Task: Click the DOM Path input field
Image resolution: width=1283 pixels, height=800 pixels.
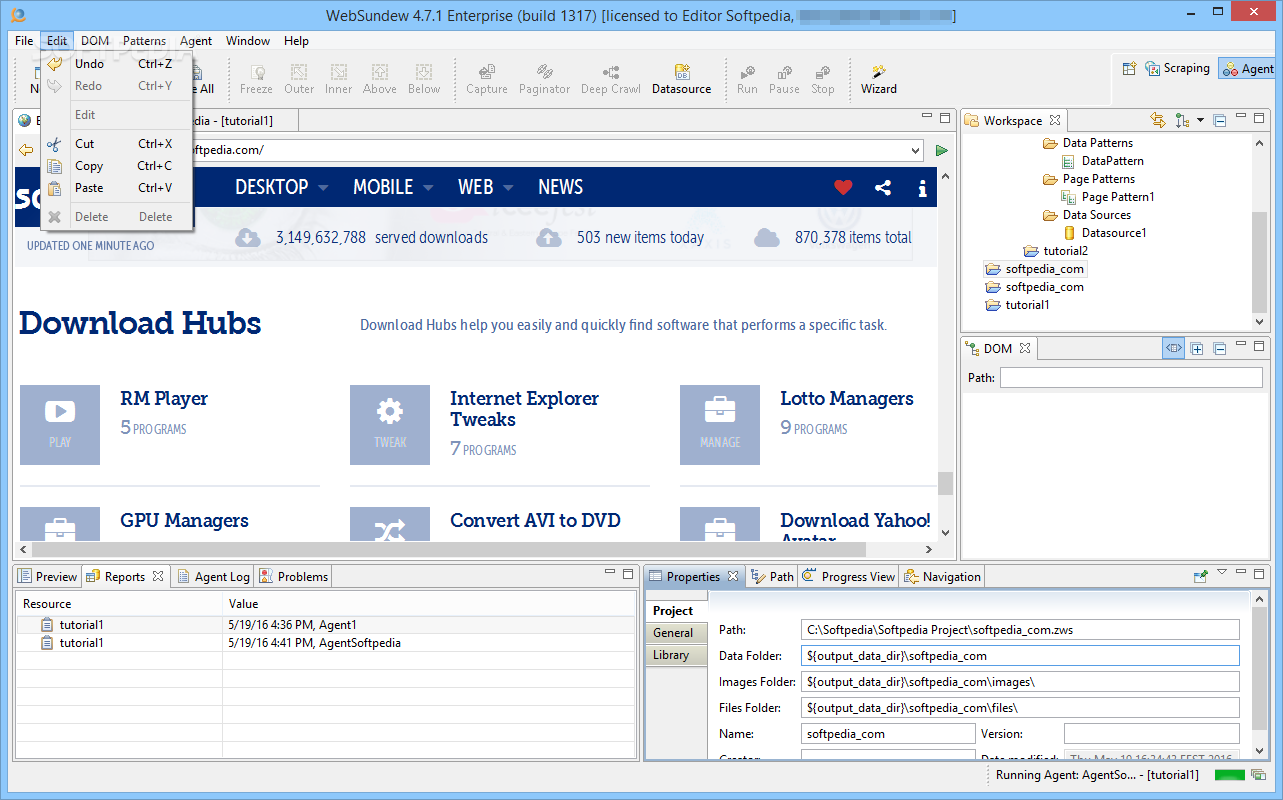Action: [1131, 378]
